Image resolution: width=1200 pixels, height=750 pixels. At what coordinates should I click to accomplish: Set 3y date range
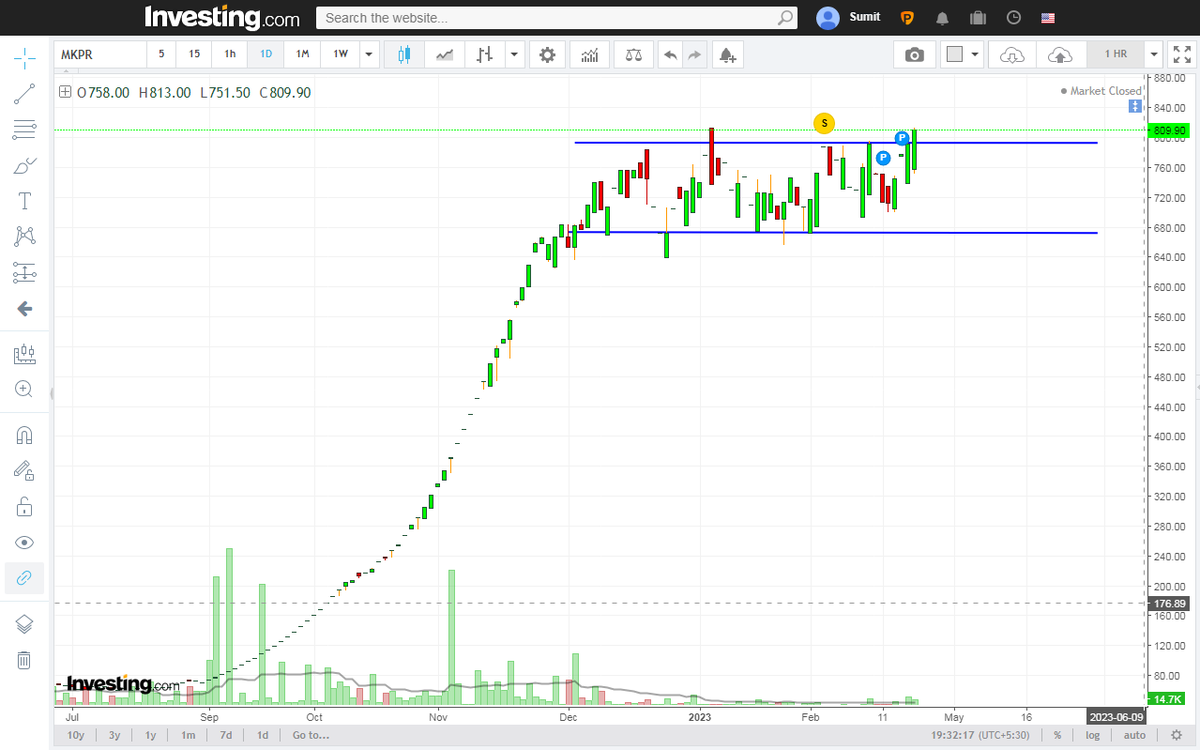click(x=115, y=735)
